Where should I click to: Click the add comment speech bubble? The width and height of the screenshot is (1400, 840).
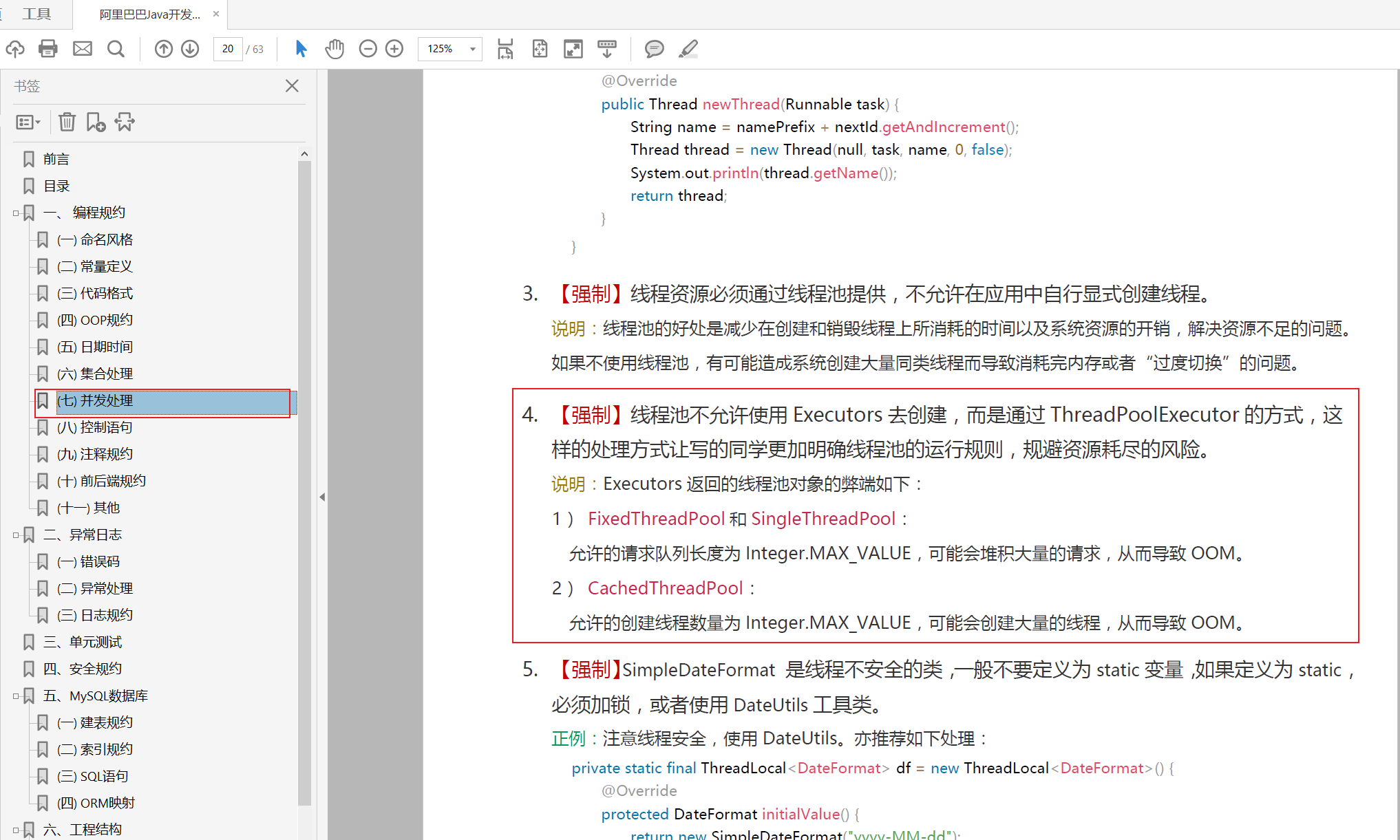[x=654, y=49]
